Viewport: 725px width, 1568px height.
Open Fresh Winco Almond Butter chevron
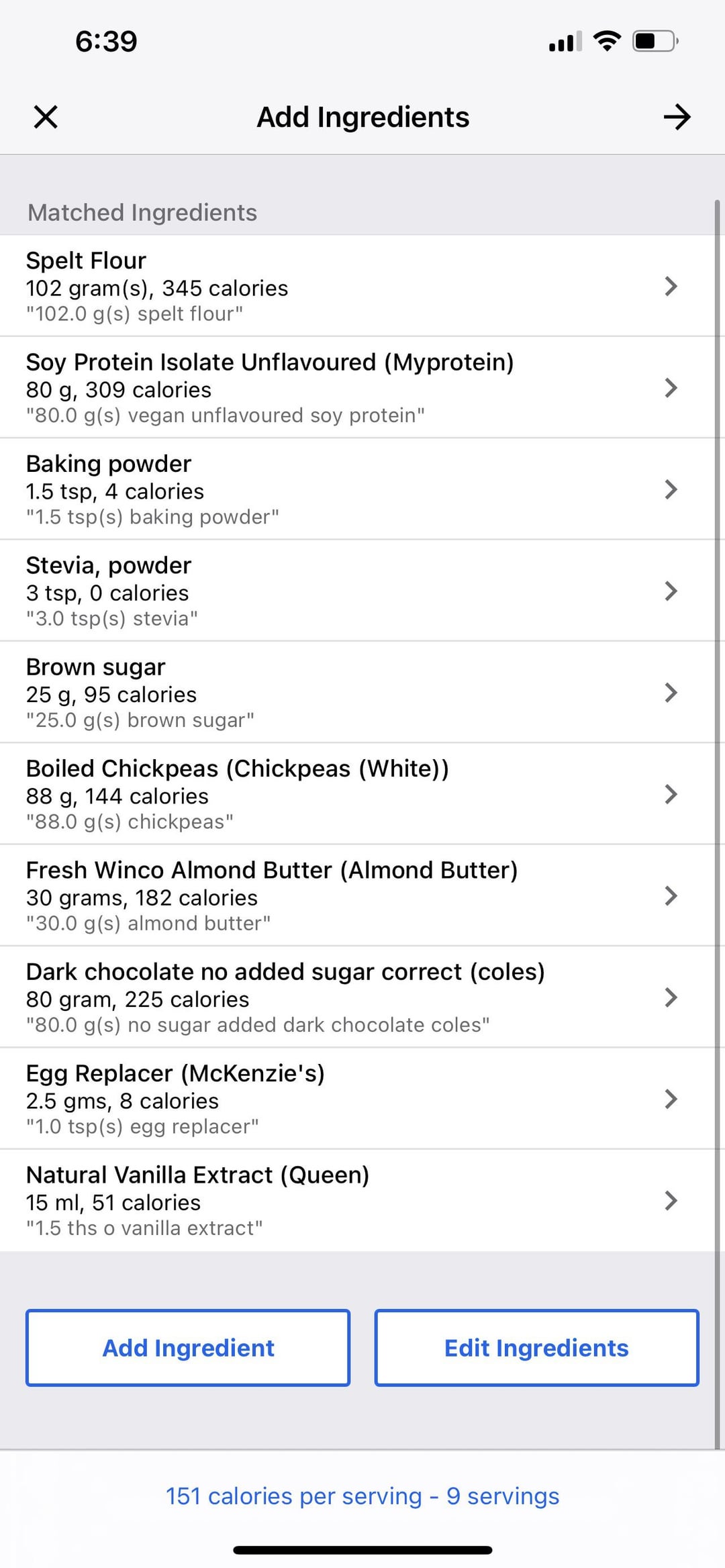(670, 895)
